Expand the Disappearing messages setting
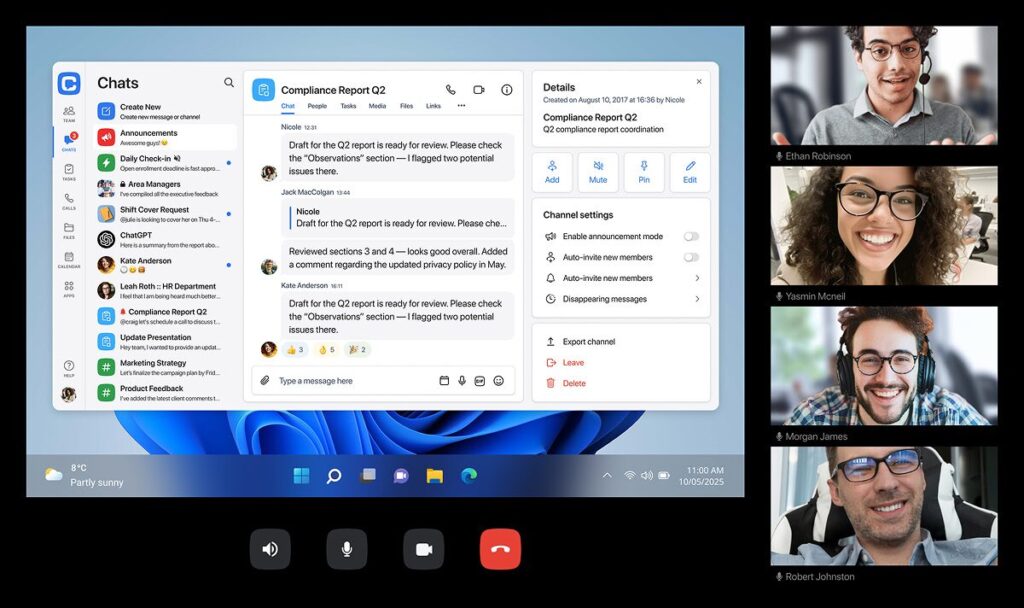Screen dimensions: 1024x608 click(697, 299)
